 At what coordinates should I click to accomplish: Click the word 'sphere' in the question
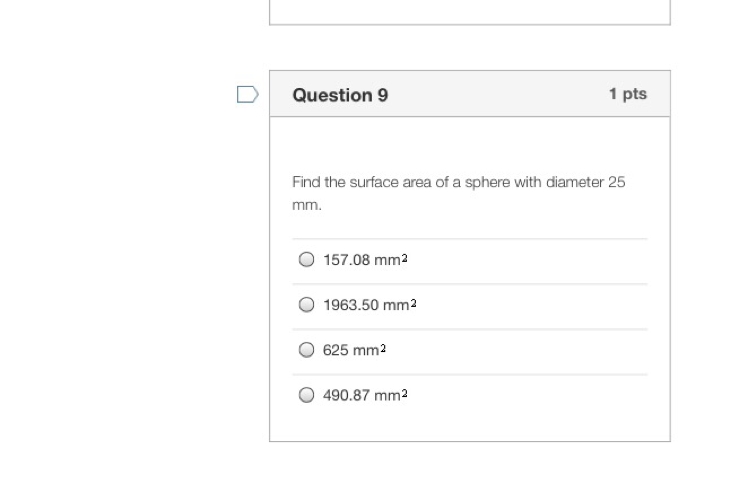(488, 182)
